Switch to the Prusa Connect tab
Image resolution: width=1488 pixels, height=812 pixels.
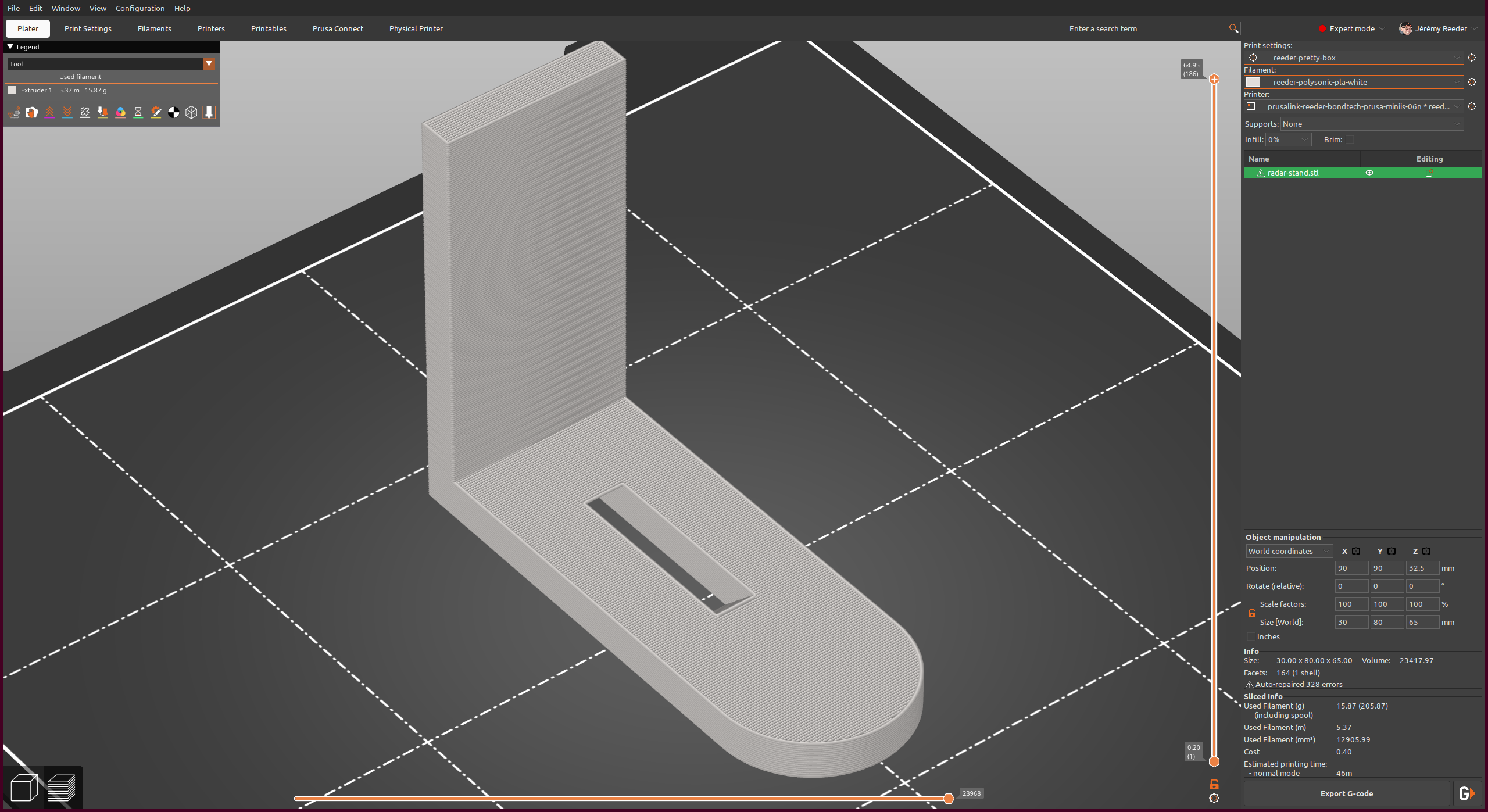click(x=338, y=28)
